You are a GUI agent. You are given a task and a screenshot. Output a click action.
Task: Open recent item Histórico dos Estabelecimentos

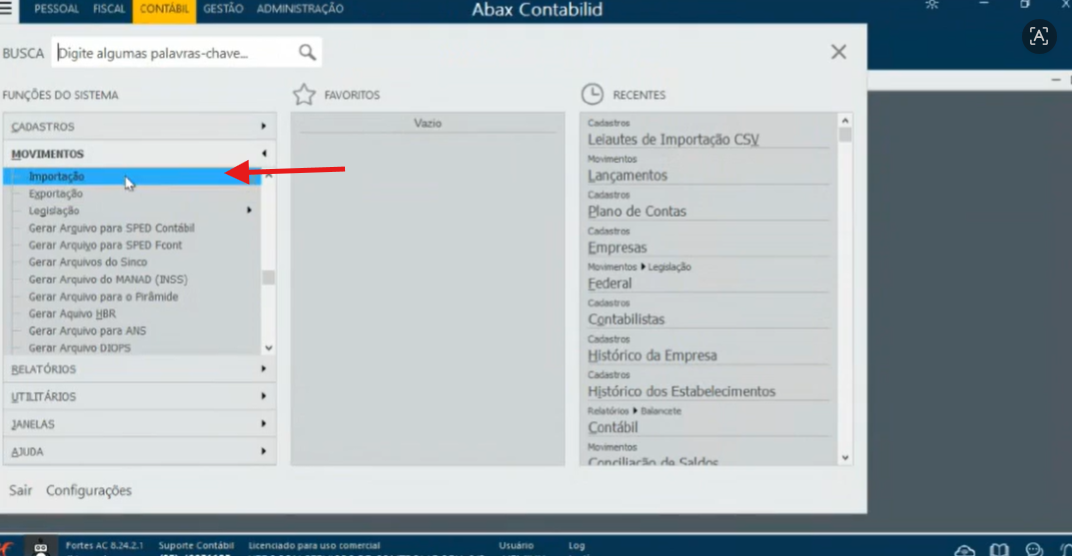pos(682,391)
